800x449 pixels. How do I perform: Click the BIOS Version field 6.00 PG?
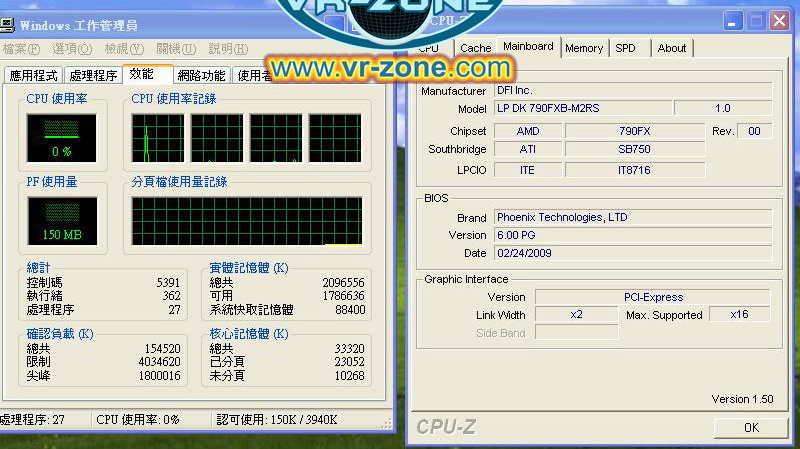point(633,235)
